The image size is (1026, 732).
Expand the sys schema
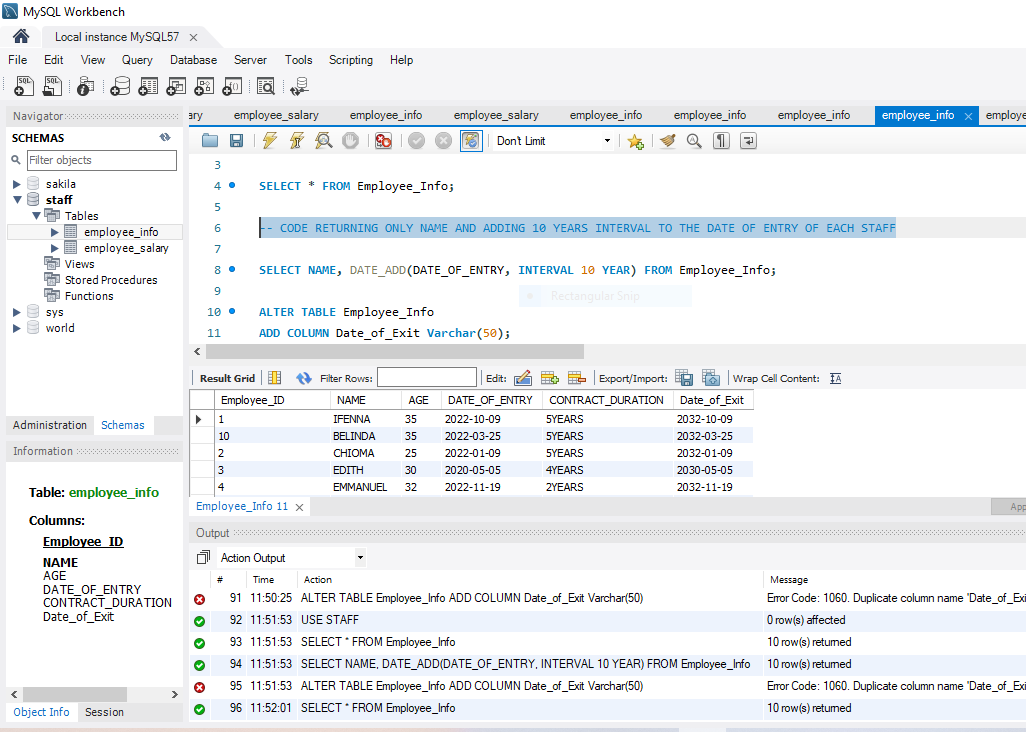(17, 313)
